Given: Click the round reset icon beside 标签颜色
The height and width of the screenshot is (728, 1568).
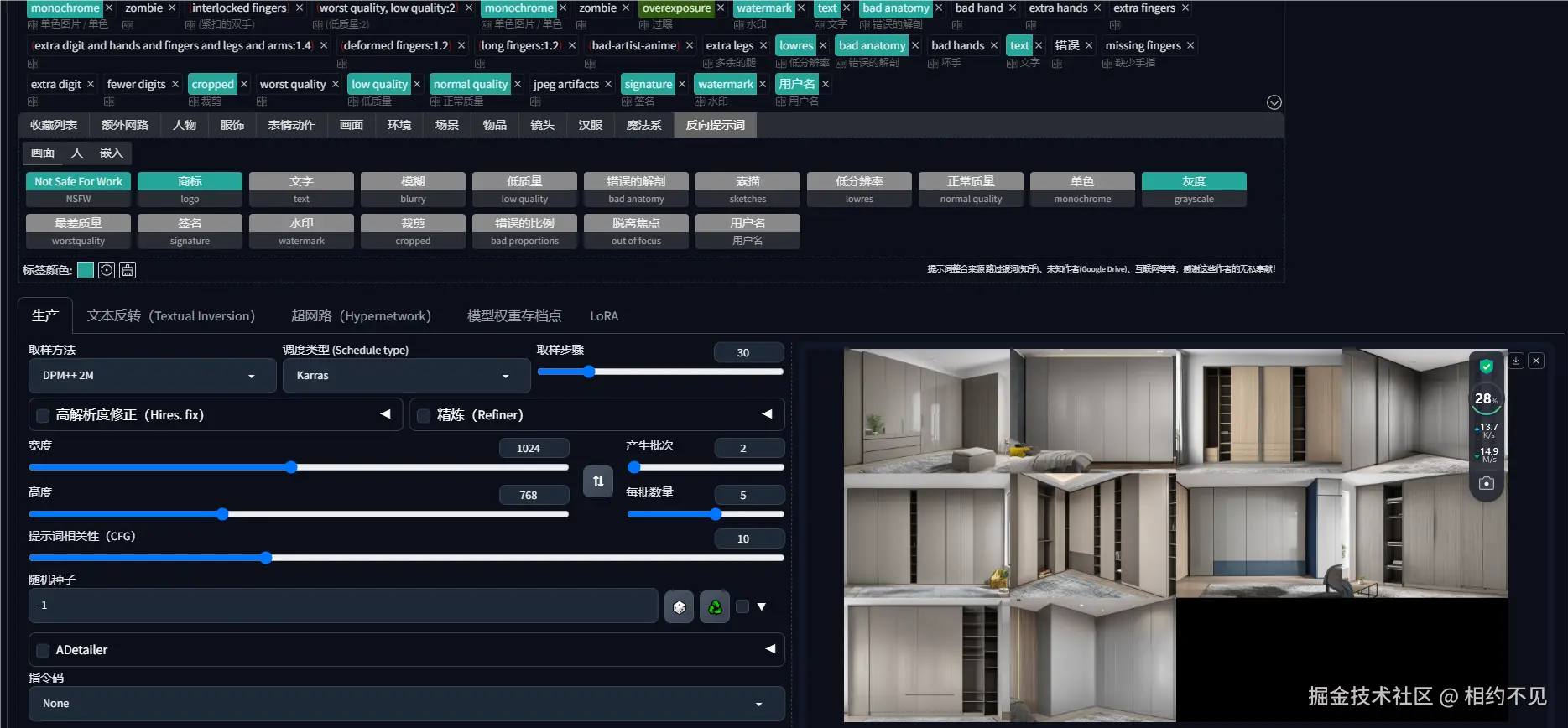Looking at the screenshot, I should pos(107,270).
